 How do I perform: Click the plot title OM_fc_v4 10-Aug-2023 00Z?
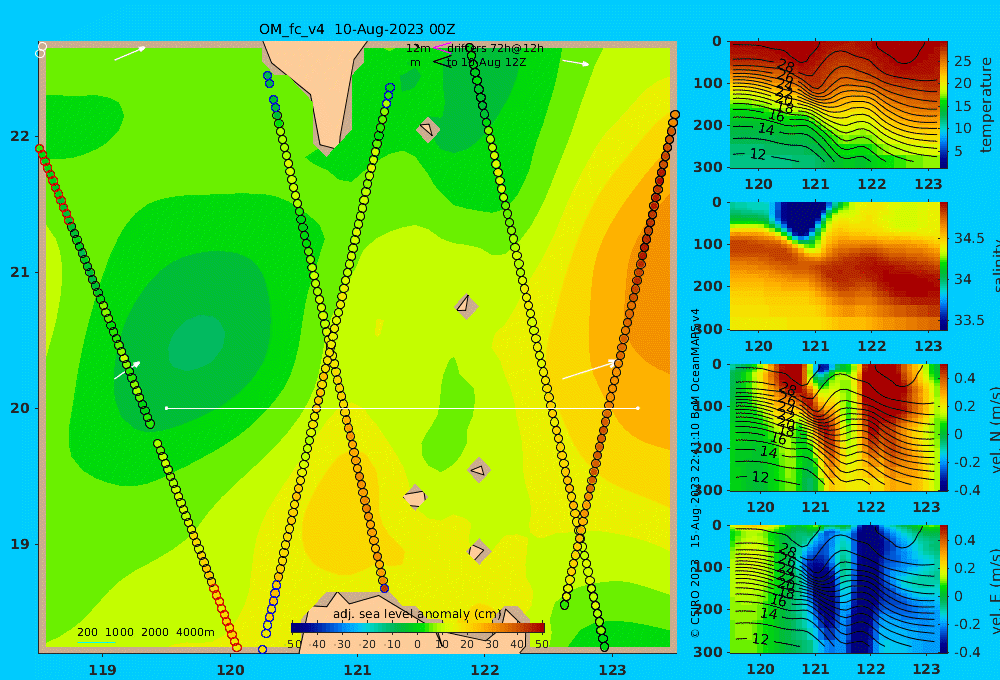(357, 29)
